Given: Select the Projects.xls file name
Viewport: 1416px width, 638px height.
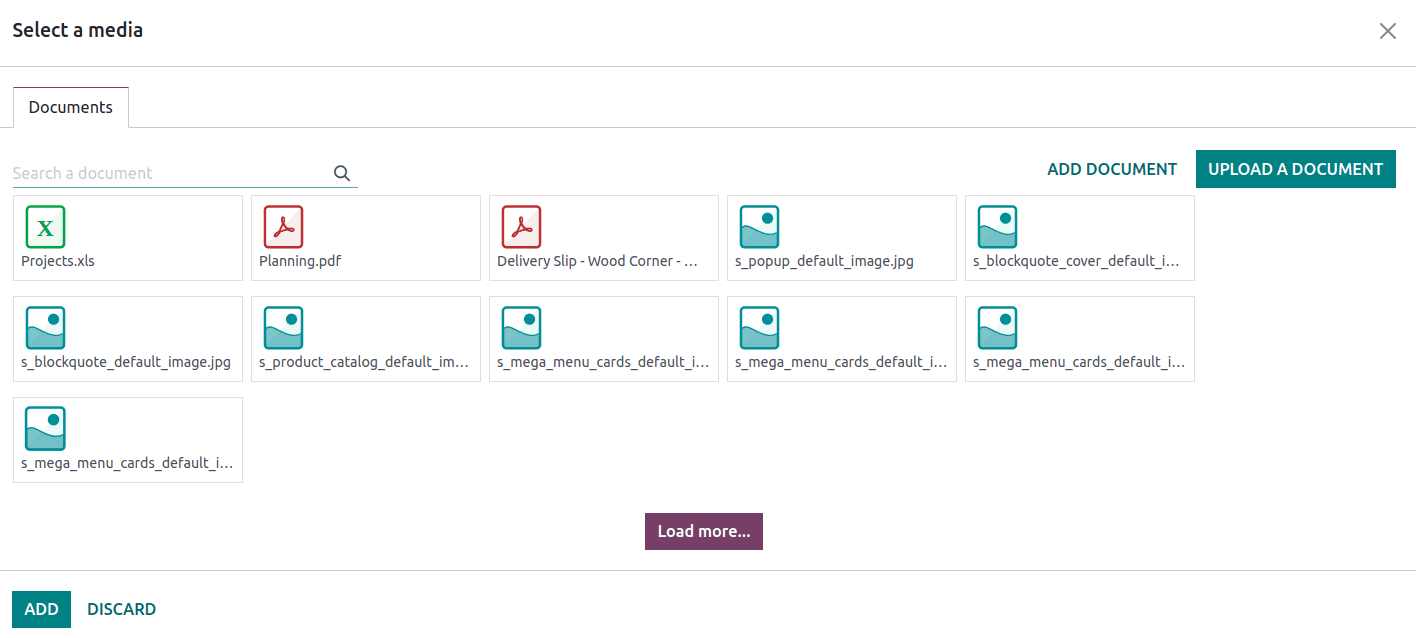Looking at the screenshot, I should [58, 261].
